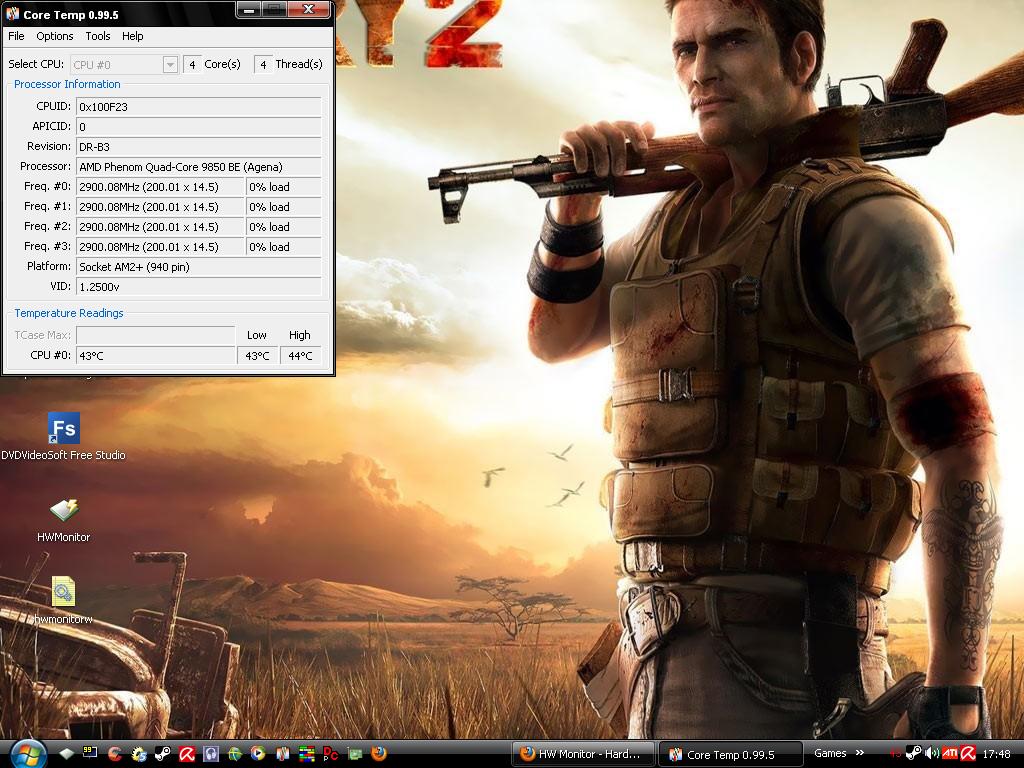Viewport: 1024px width, 768px height.
Task: Click the Freq. #0 load value
Action: (x=283, y=187)
